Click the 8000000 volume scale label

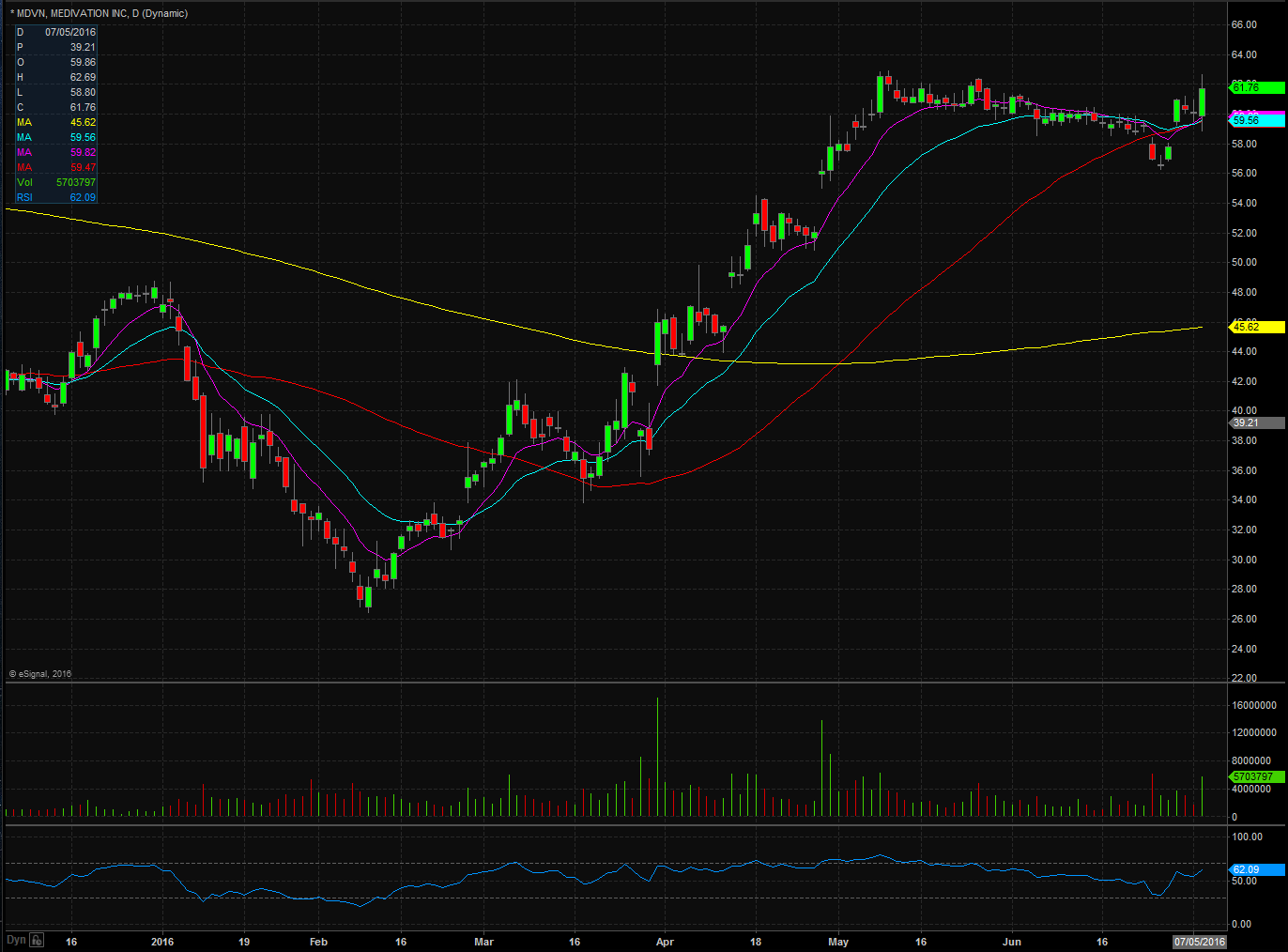(x=1253, y=760)
